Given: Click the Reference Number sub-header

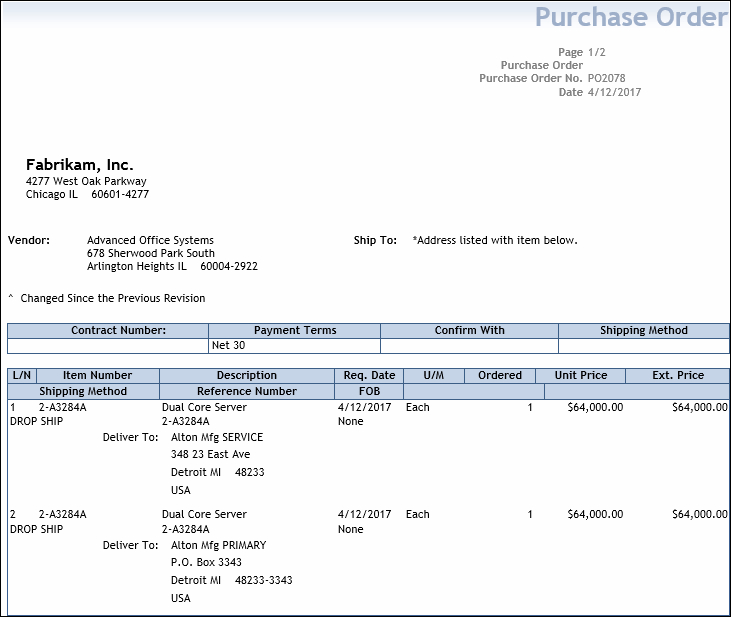Looking at the screenshot, I should (247, 391).
